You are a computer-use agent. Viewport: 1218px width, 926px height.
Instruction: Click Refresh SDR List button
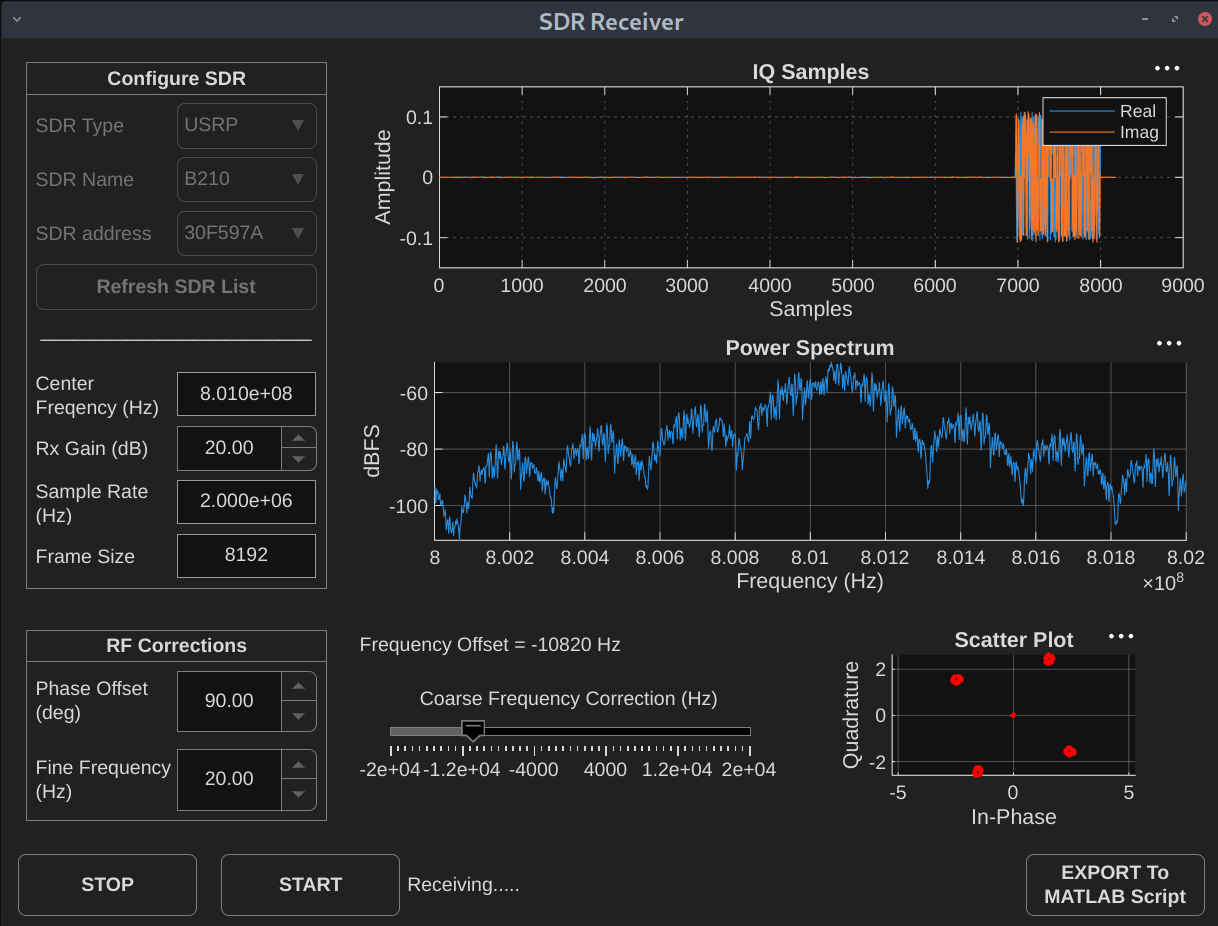176,287
